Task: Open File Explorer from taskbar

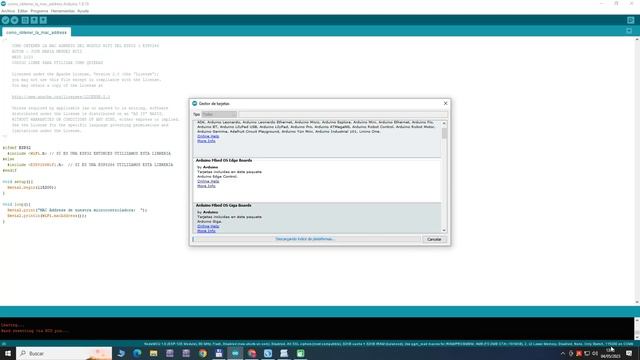Action: tap(153, 353)
